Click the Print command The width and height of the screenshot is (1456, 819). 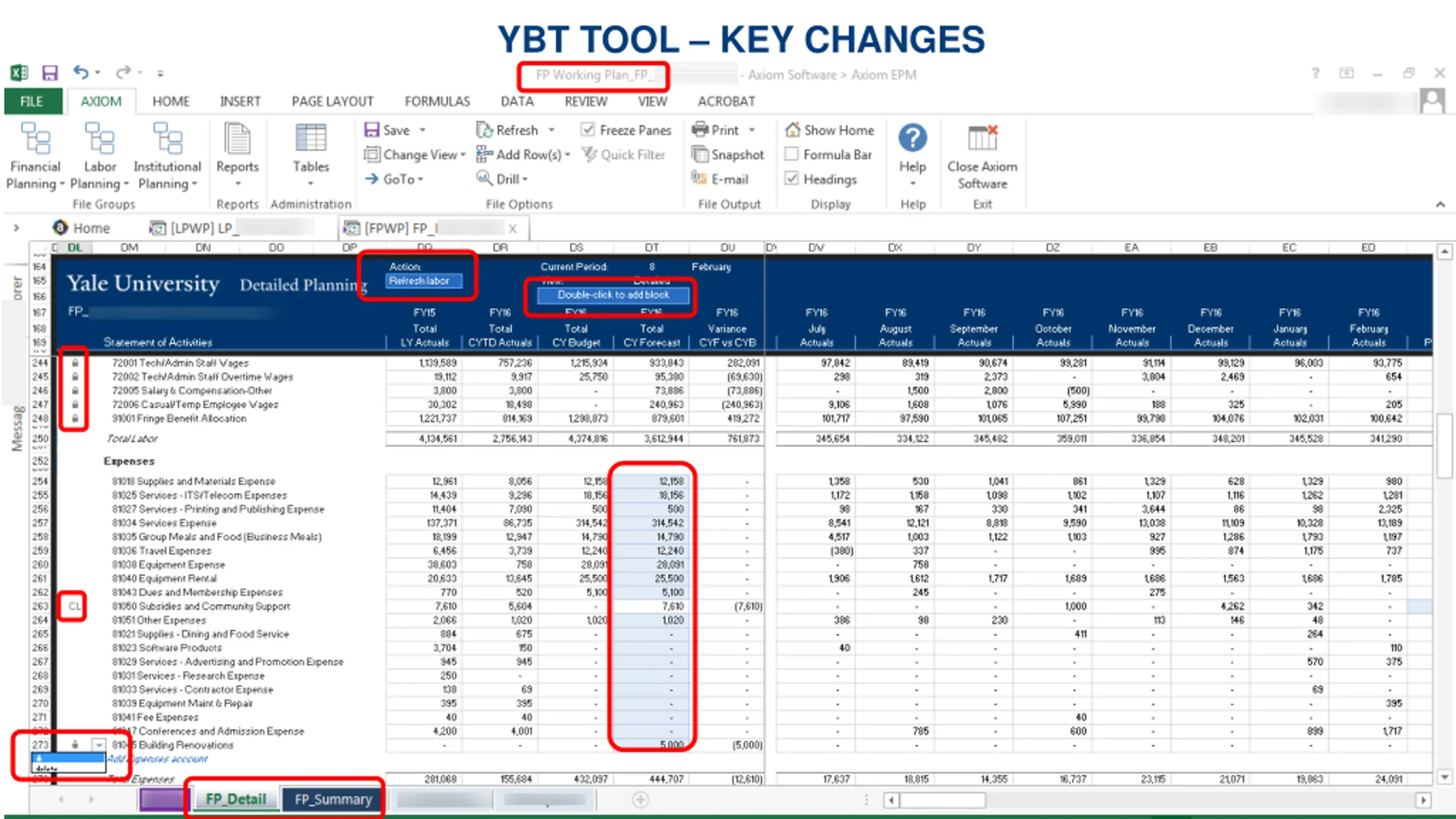point(715,130)
